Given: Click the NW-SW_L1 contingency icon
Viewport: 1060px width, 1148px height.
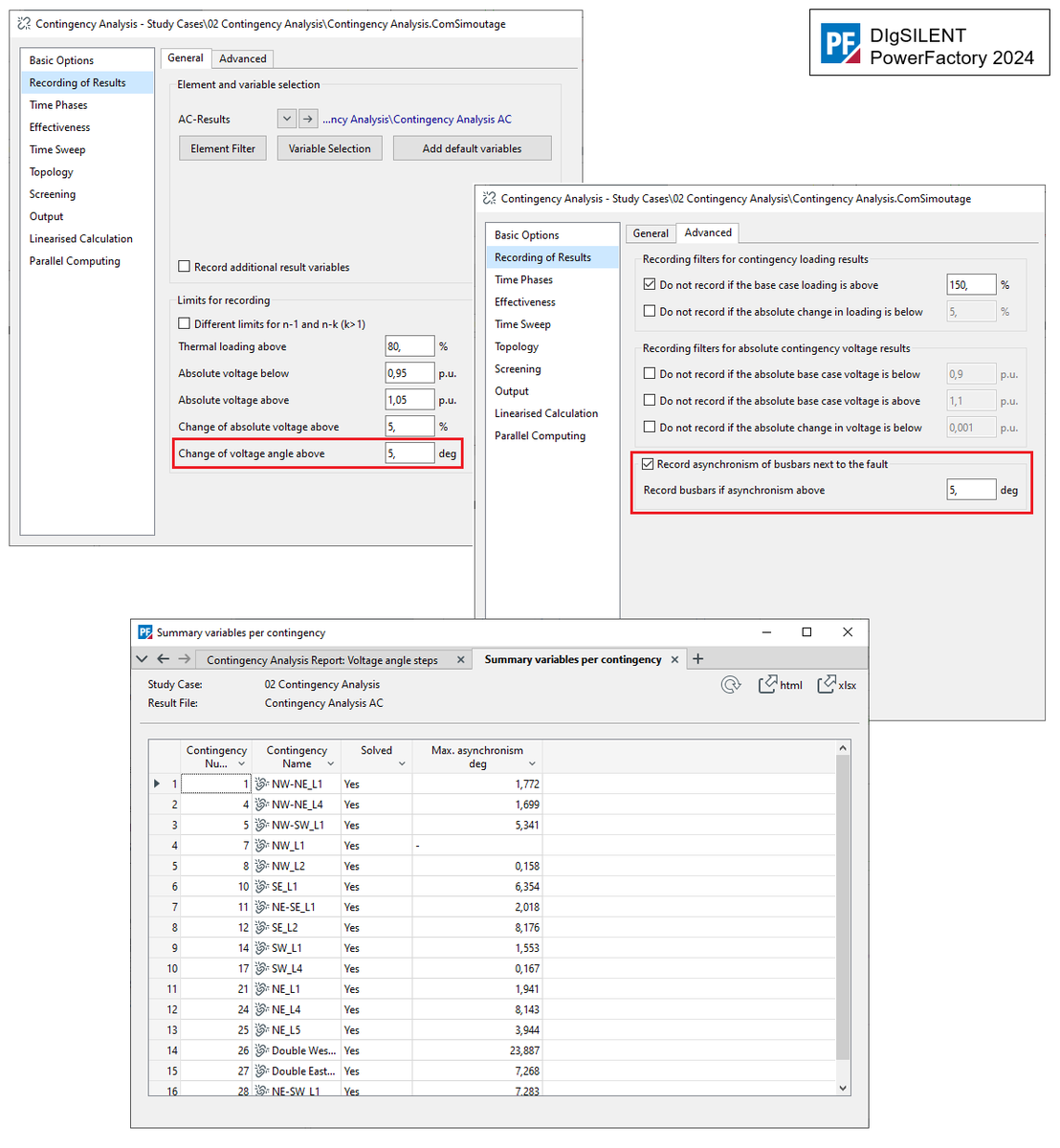Looking at the screenshot, I should (261, 825).
